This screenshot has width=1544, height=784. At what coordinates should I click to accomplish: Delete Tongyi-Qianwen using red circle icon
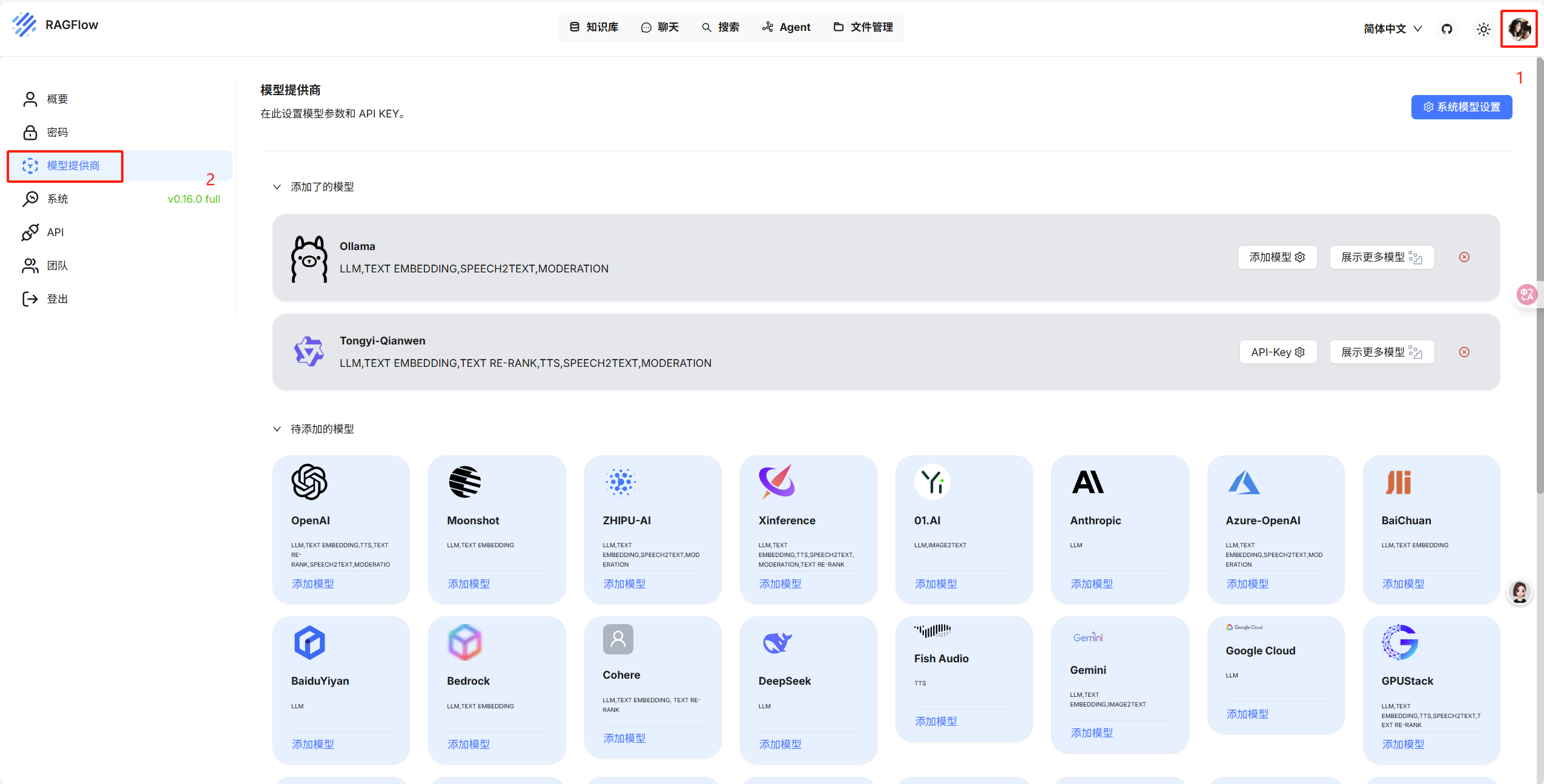coord(1464,352)
